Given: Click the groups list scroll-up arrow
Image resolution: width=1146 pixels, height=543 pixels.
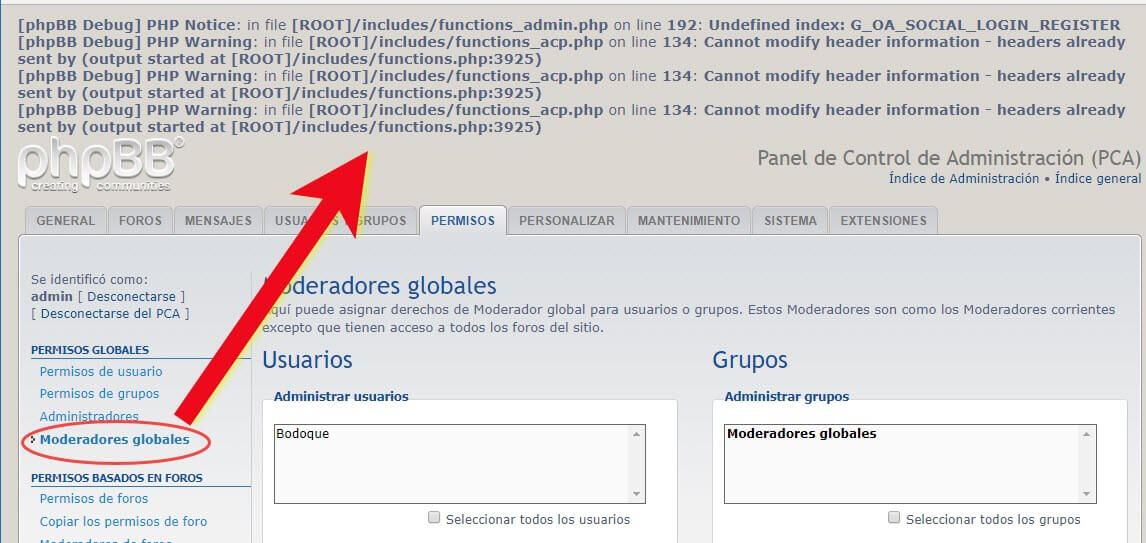Looking at the screenshot, I should 1087,434.
